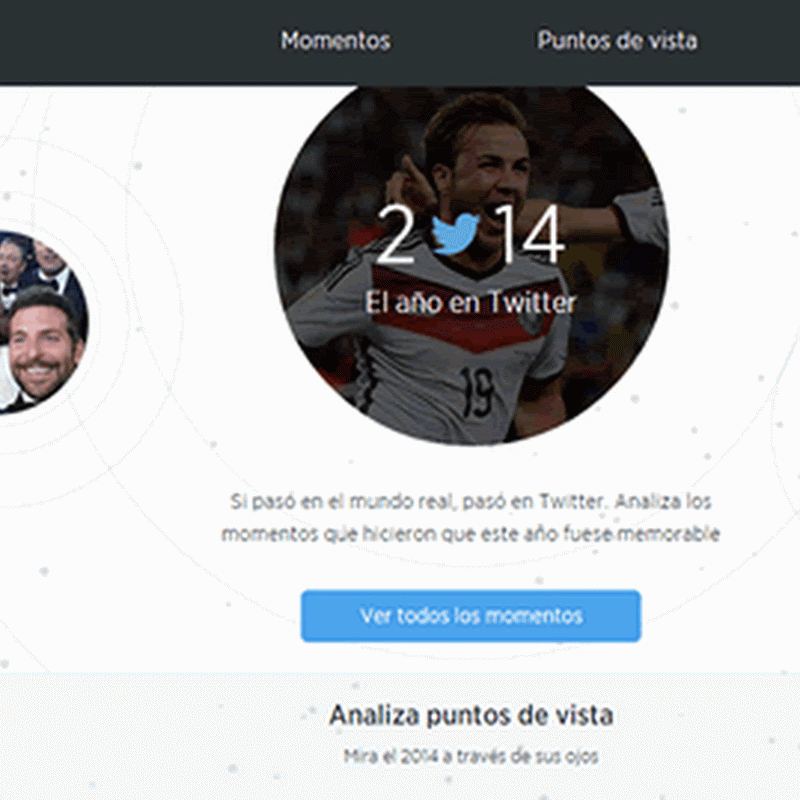Click the Twitter bird logo in 2014
800x800 pixels.
click(455, 234)
